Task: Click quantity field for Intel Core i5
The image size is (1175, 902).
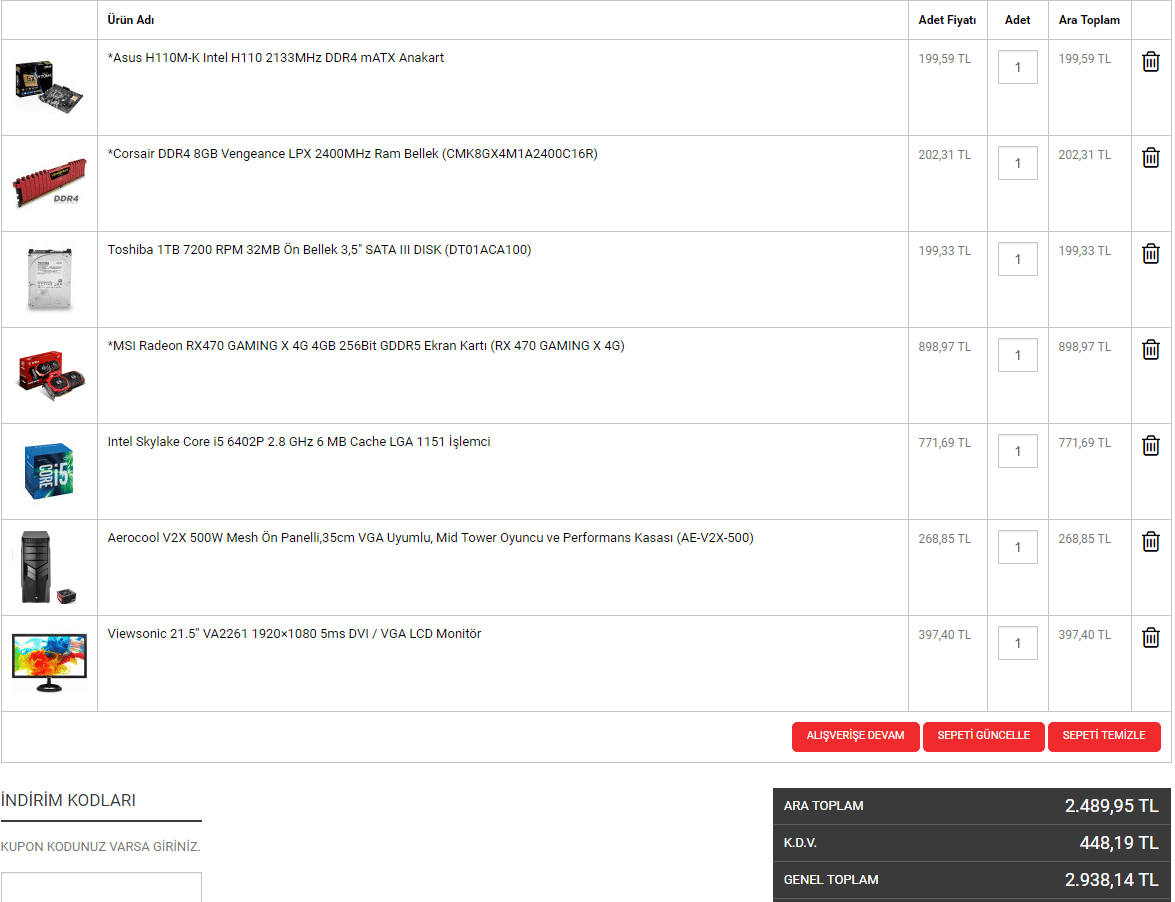Action: (1017, 450)
